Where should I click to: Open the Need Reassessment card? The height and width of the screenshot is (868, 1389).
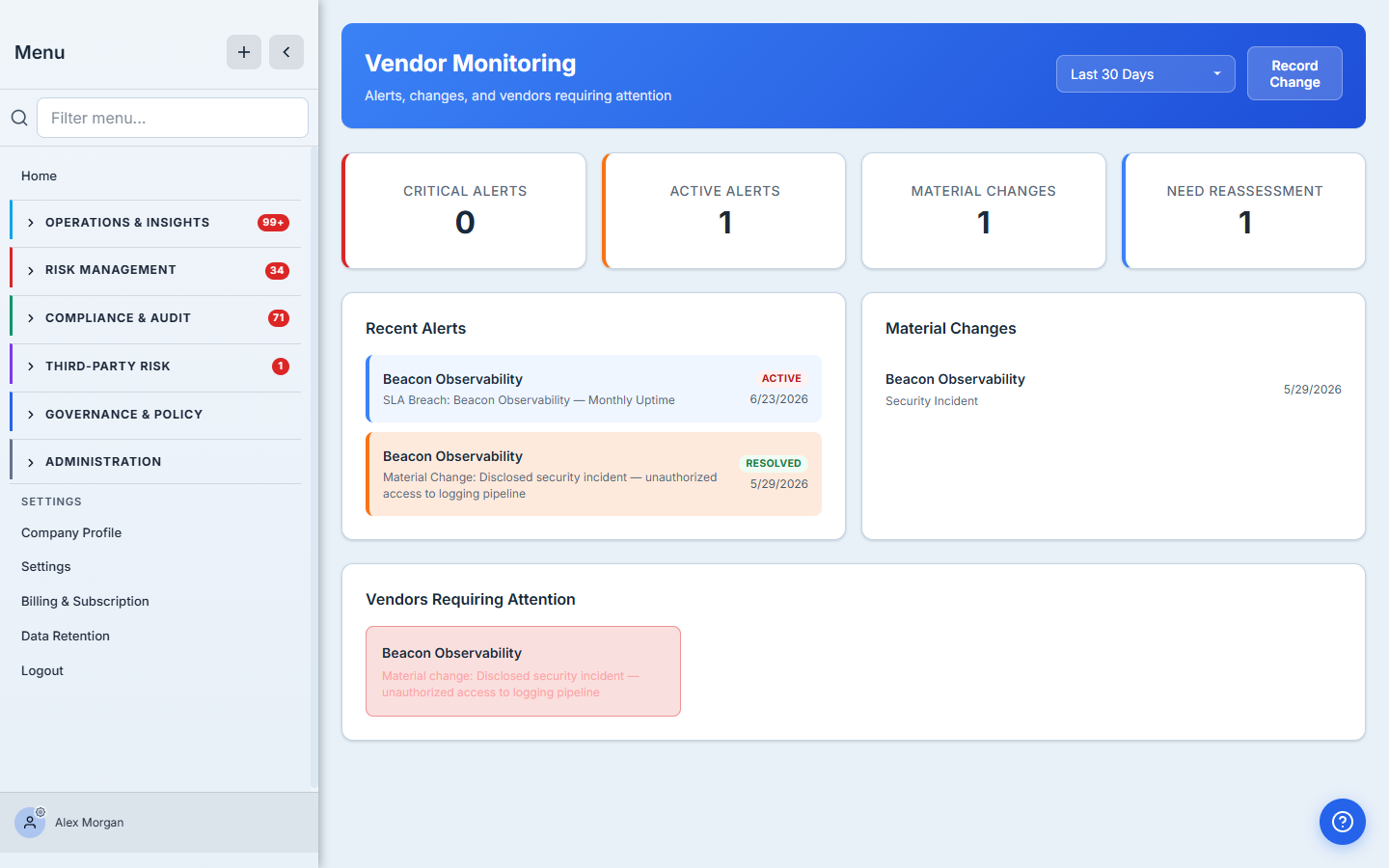tap(1243, 211)
